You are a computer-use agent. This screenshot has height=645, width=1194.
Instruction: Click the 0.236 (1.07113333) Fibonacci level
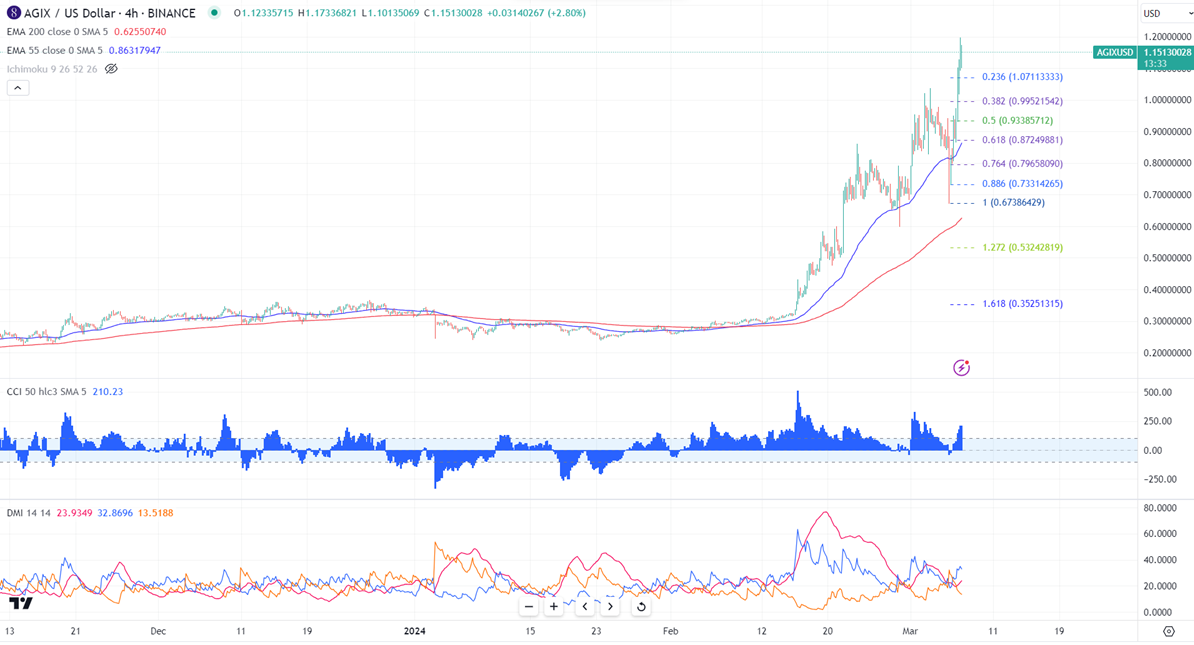click(1022, 77)
